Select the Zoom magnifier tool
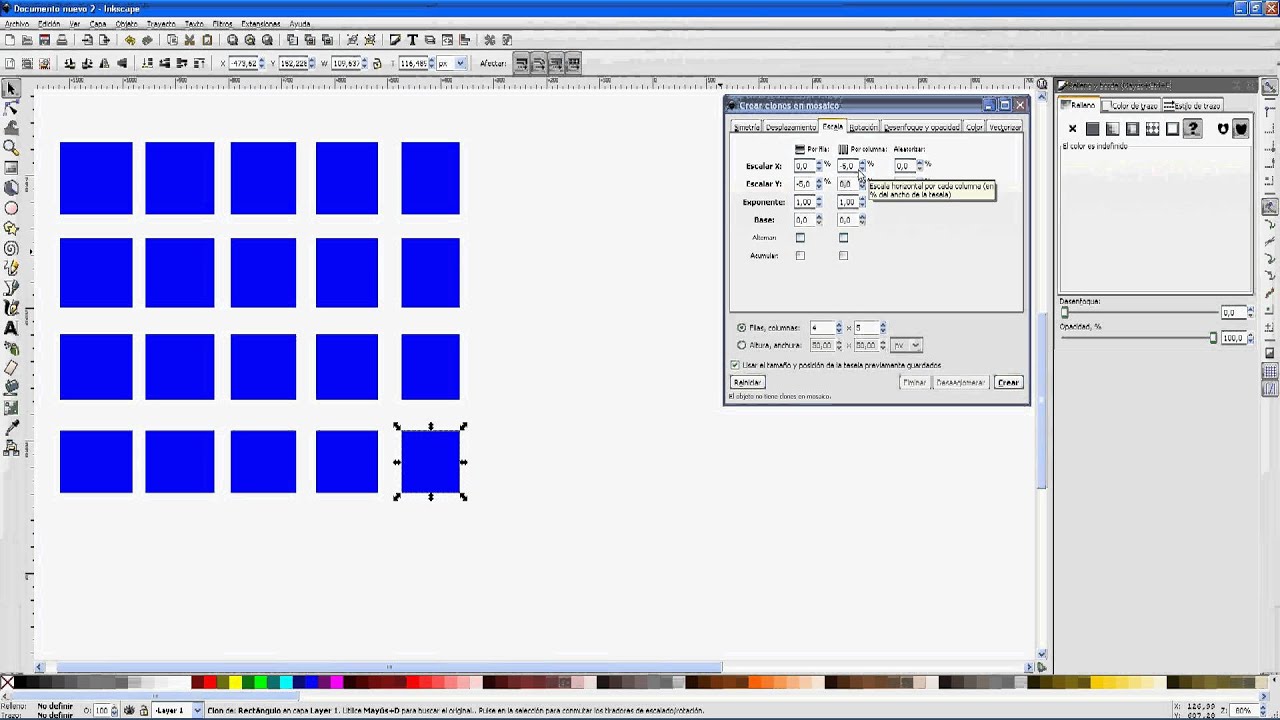The height and width of the screenshot is (720, 1280). click(x=11, y=148)
